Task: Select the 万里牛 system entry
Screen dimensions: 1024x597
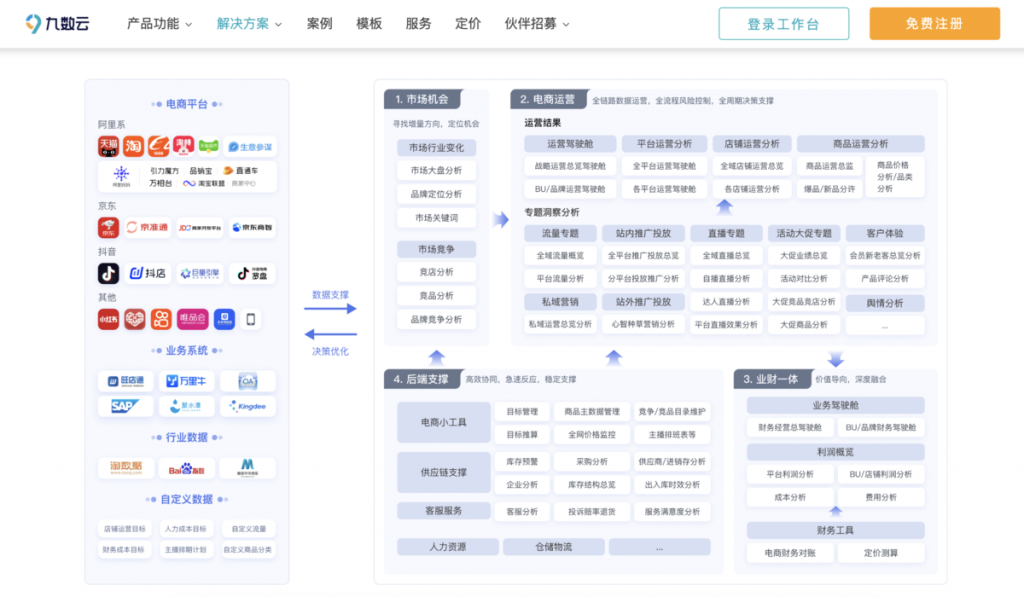Action: coord(185,381)
